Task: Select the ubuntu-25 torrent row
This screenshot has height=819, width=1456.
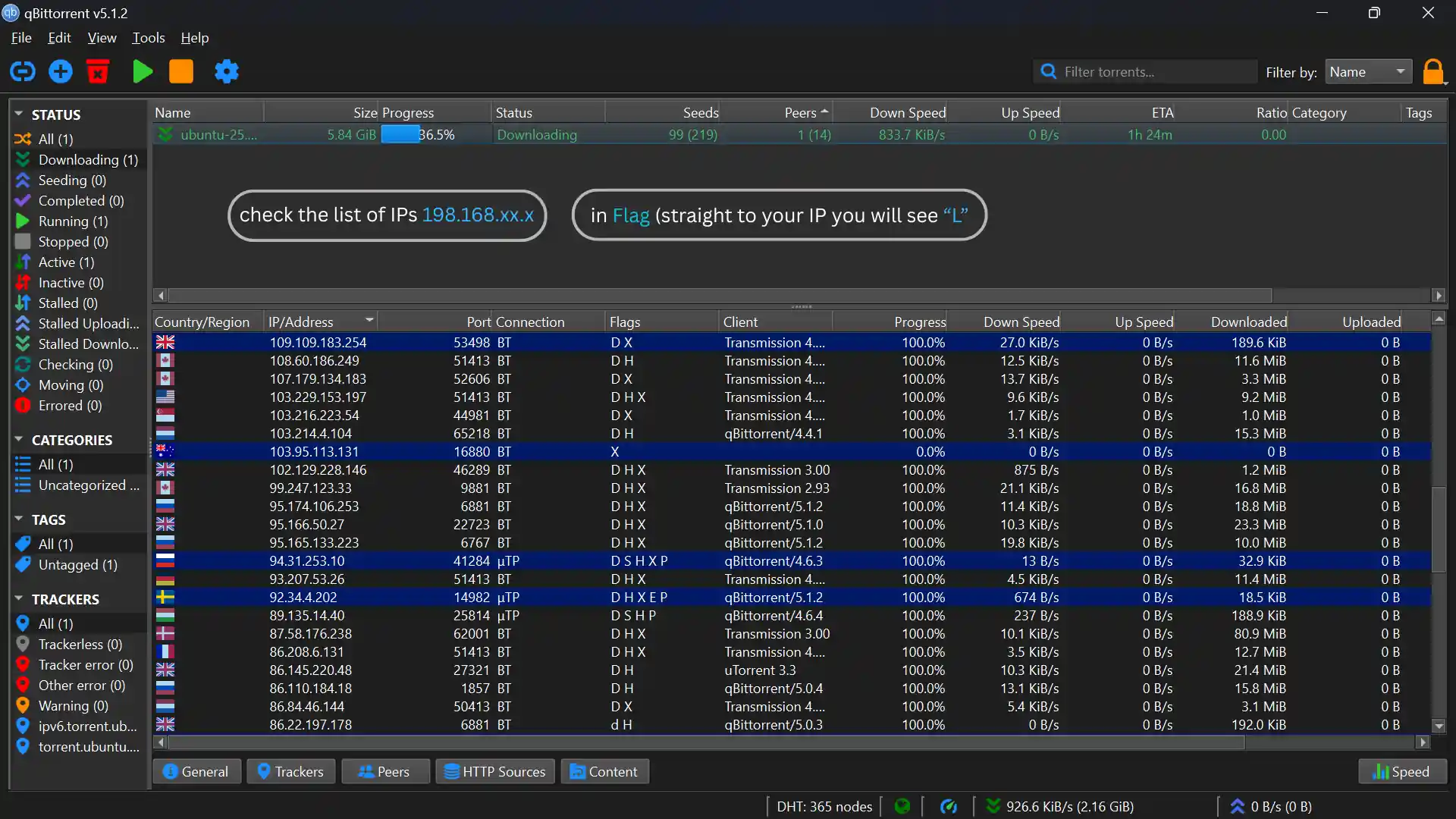Action: point(799,134)
